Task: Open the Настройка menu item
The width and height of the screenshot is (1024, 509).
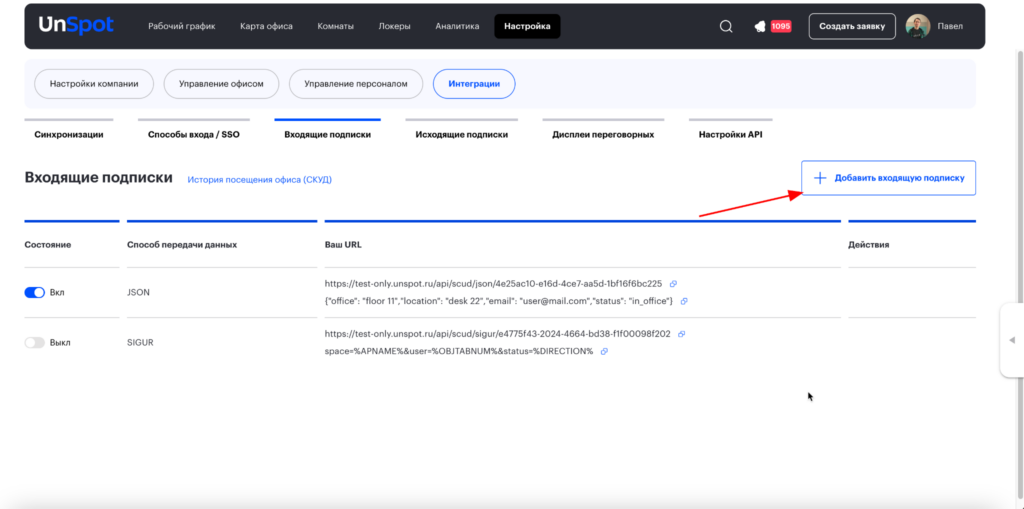Action: pyautogui.click(x=527, y=27)
